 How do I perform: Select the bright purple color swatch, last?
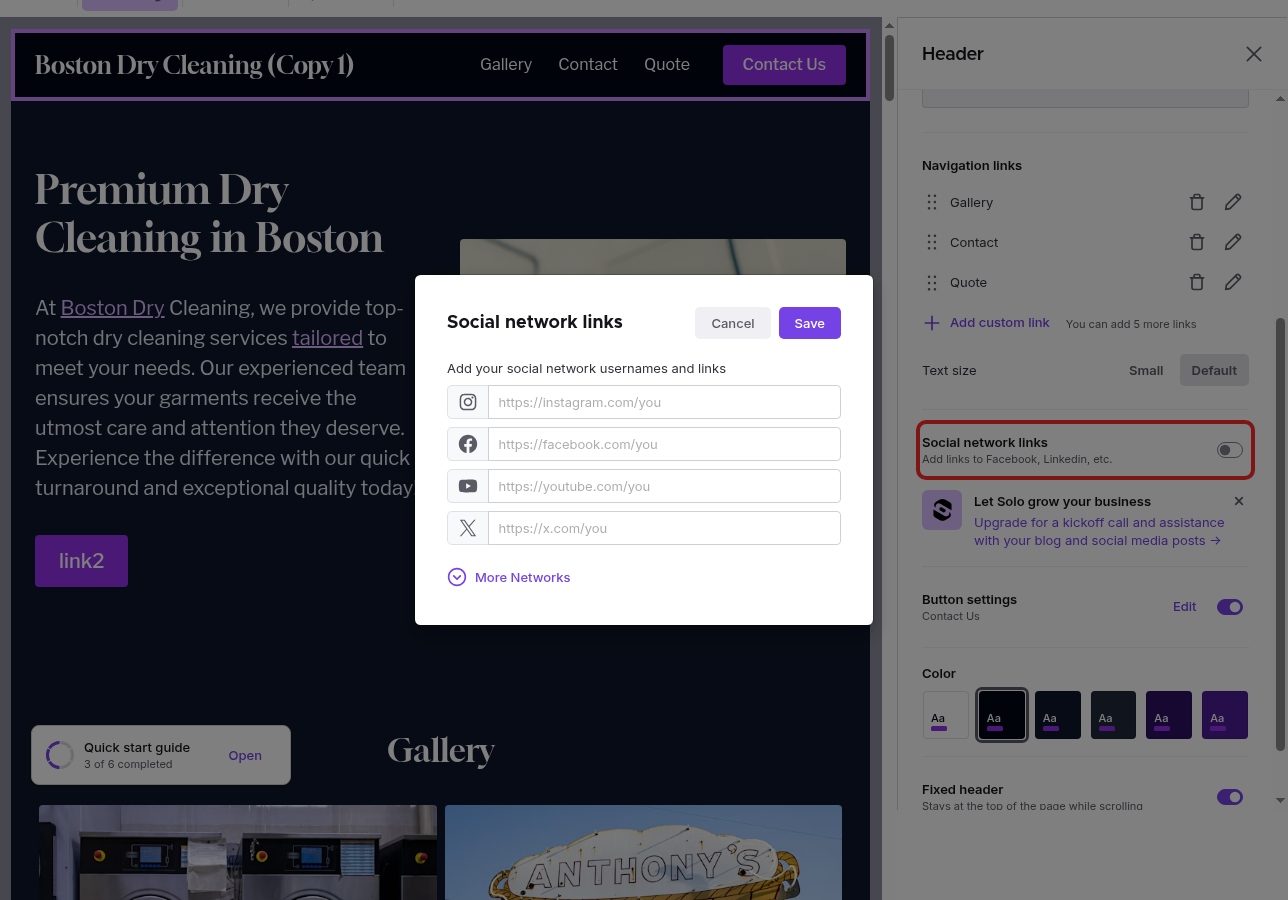point(1225,715)
